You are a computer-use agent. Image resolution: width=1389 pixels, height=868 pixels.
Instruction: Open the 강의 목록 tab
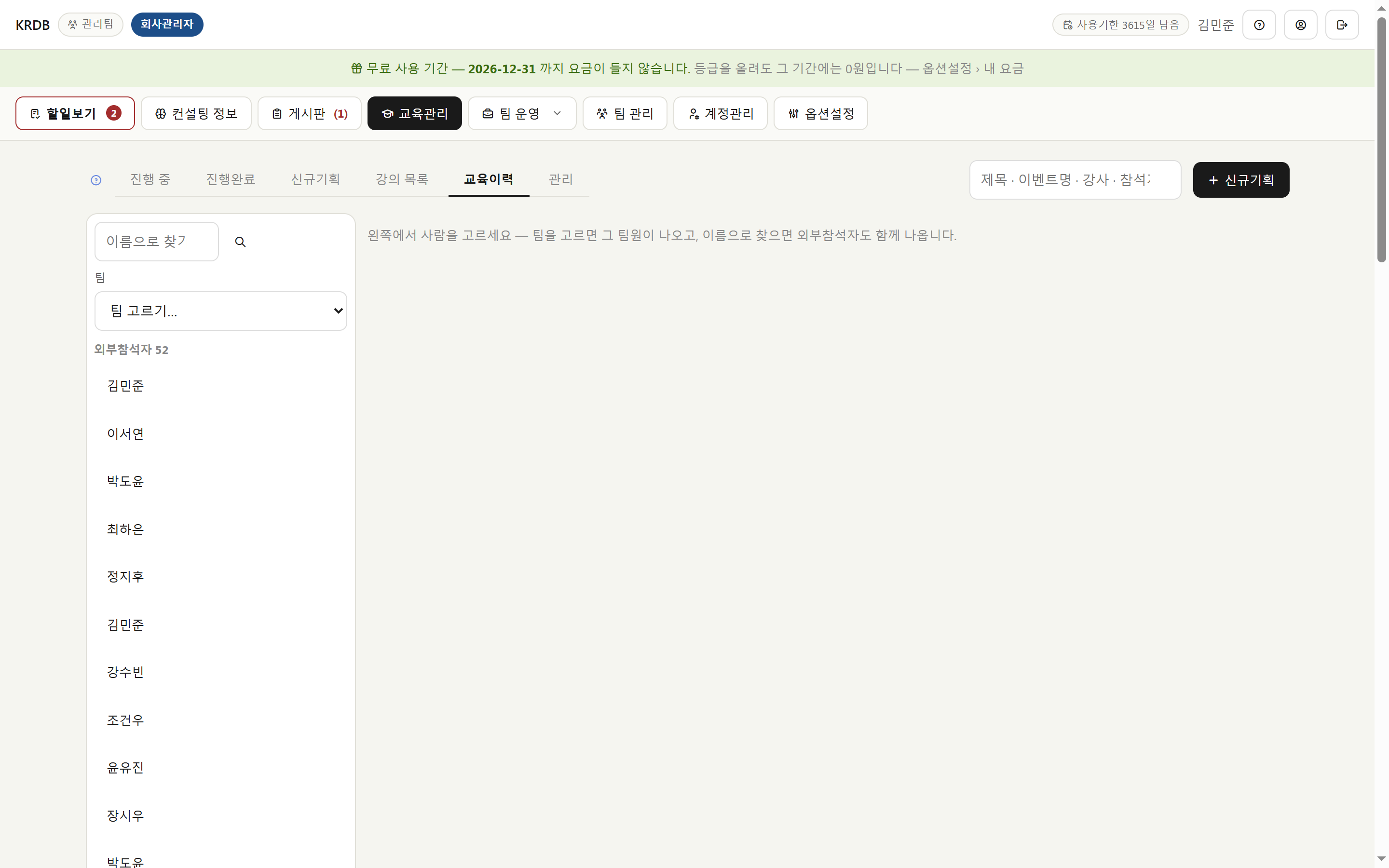coord(402,179)
